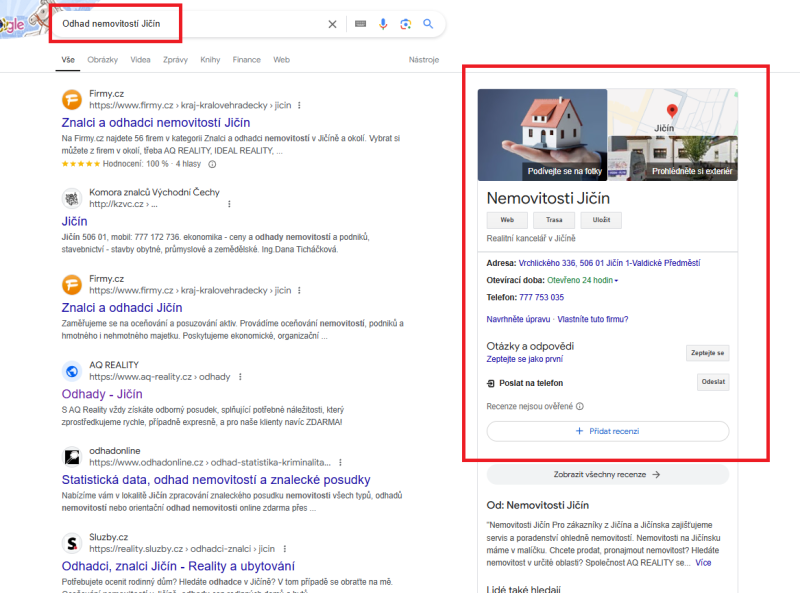The image size is (800, 593).
Task: Open the Nástroje search tools
Action: [x=423, y=60]
